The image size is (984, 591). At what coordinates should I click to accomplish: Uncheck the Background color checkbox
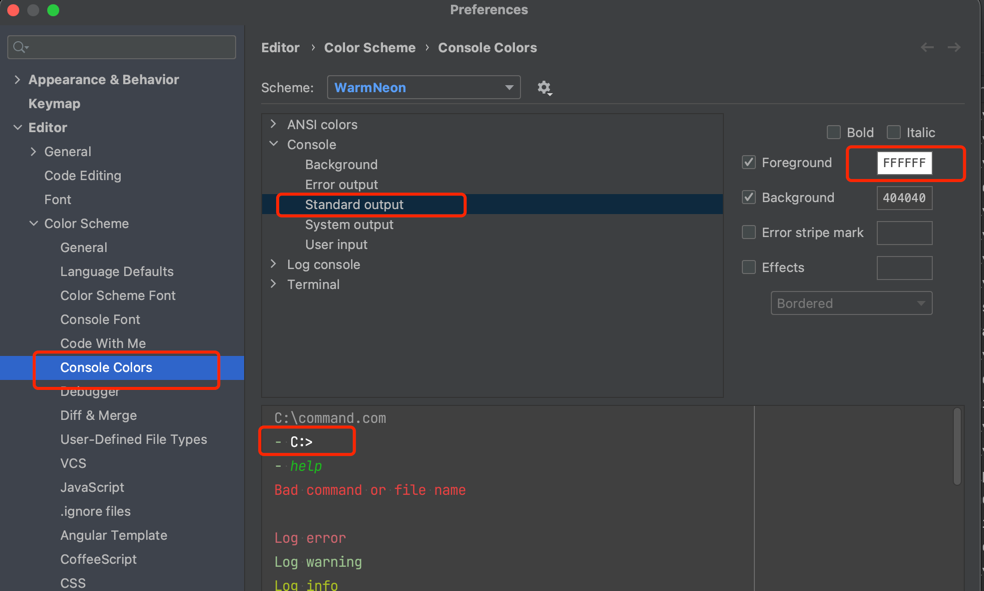click(749, 198)
